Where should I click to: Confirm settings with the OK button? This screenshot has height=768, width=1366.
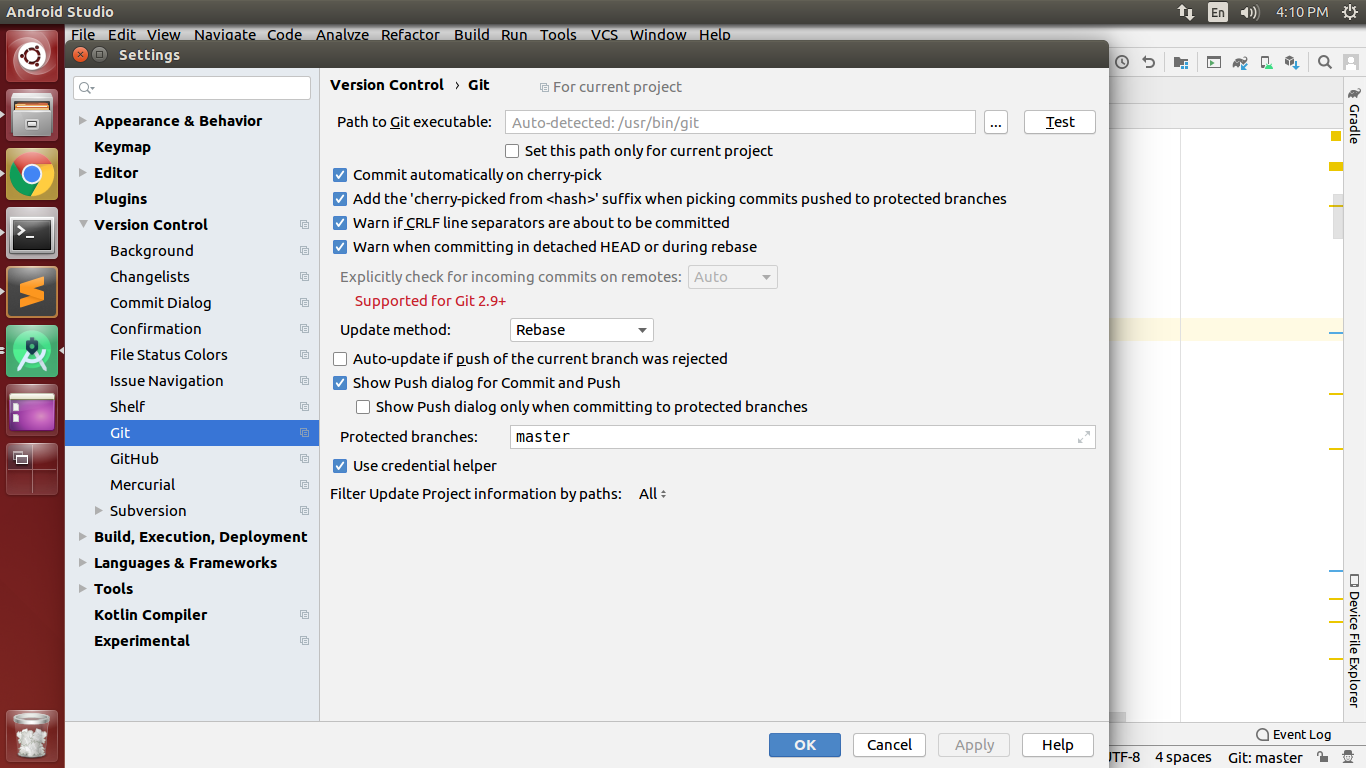point(805,745)
